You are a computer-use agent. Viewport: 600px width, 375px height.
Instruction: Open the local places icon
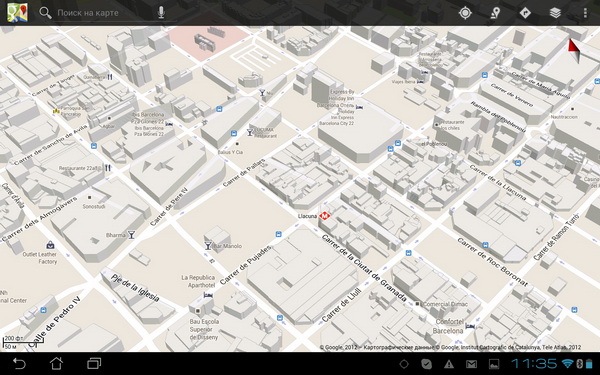pos(495,13)
